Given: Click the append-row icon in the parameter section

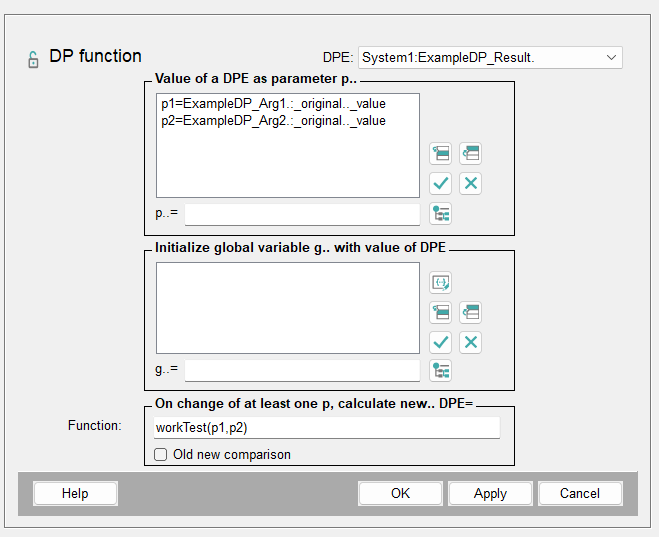Looking at the screenshot, I should (x=471, y=154).
